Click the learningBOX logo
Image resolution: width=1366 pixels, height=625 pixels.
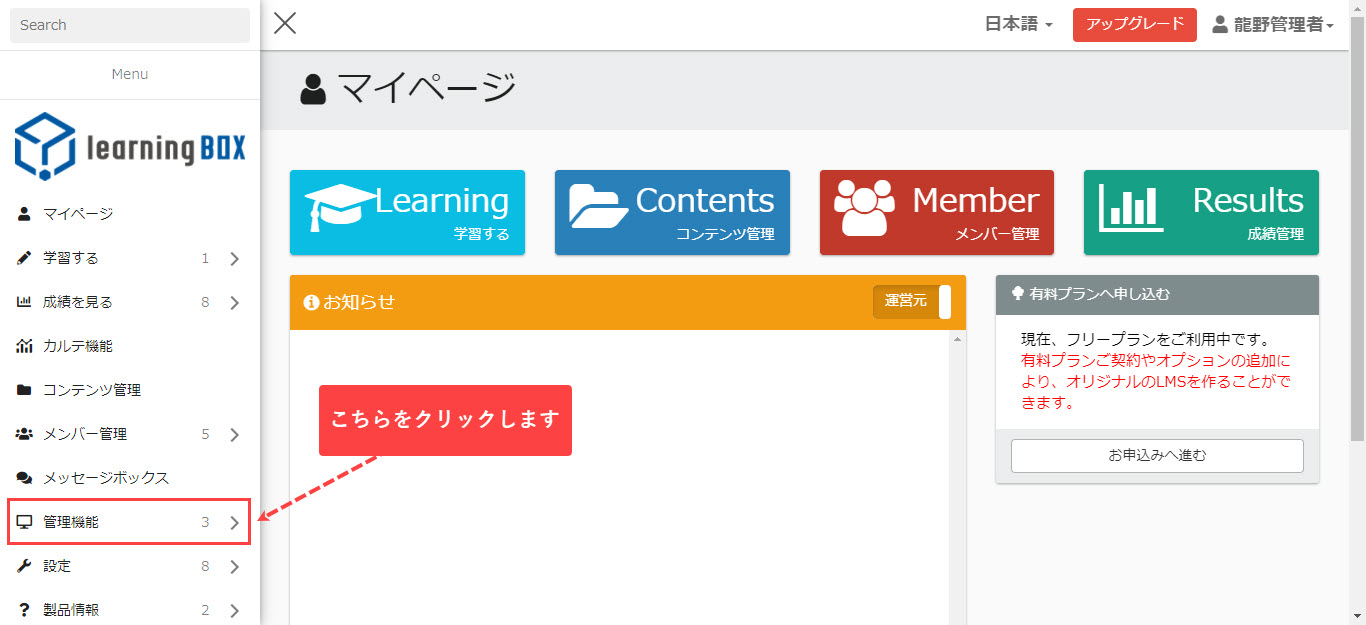point(130,146)
